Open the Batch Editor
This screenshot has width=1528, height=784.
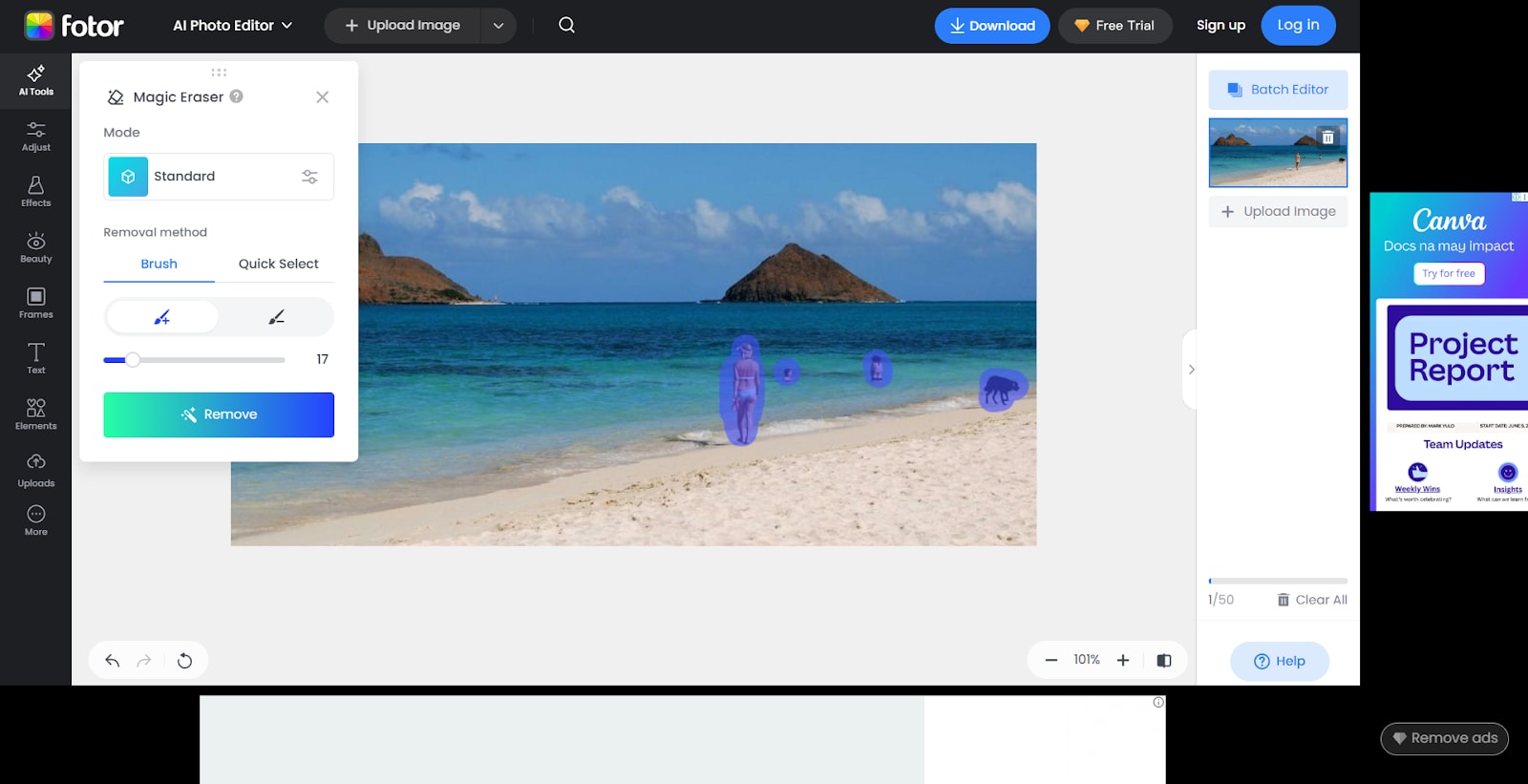[x=1278, y=90]
